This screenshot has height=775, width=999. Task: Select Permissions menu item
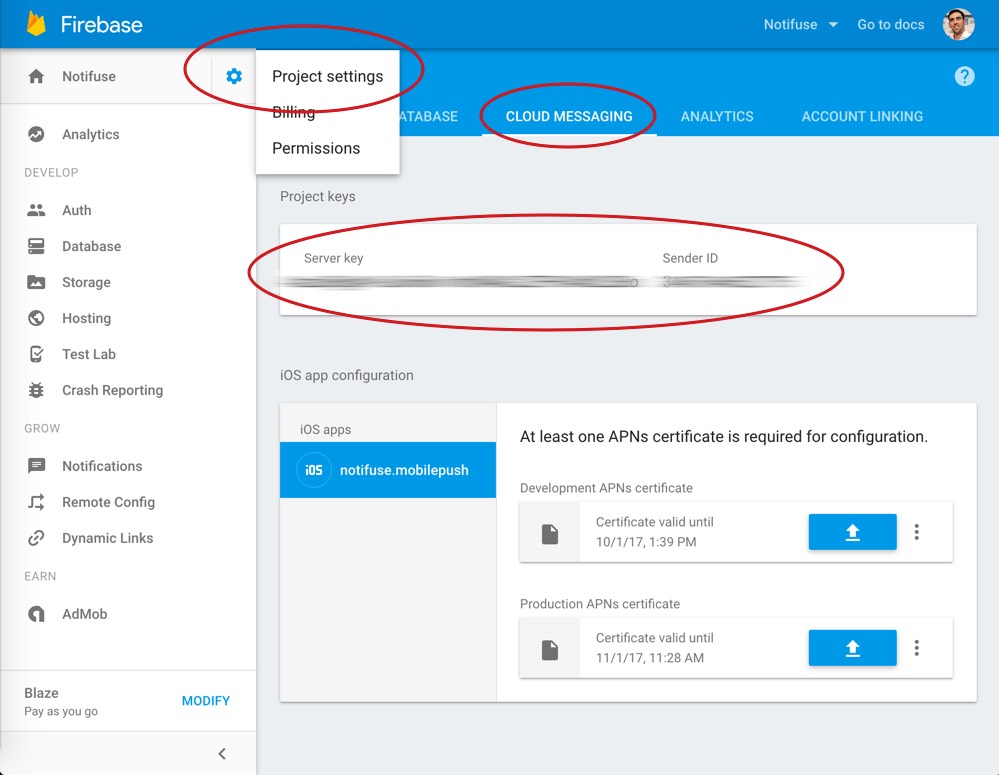[327, 148]
